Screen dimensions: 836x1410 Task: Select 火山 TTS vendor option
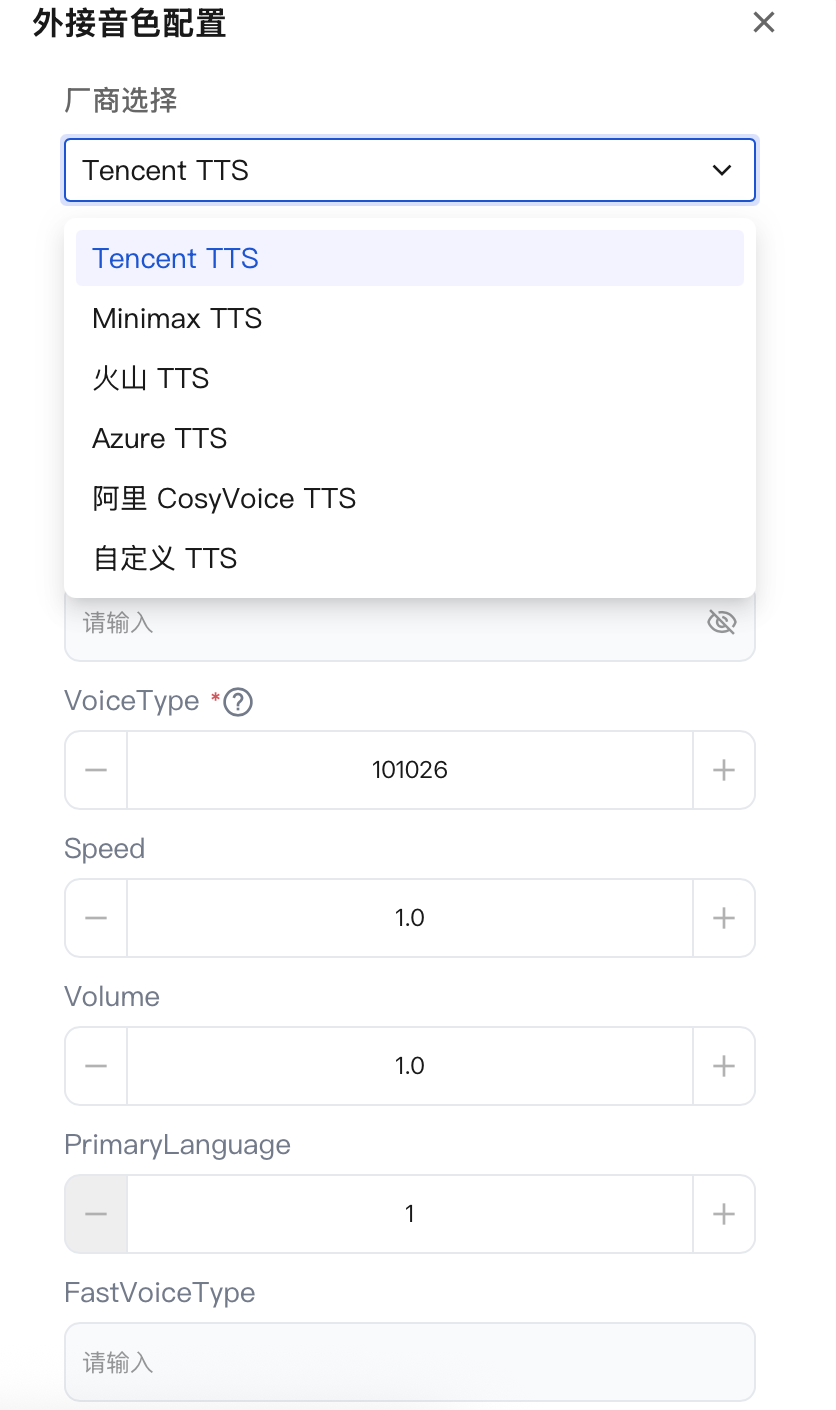point(151,378)
